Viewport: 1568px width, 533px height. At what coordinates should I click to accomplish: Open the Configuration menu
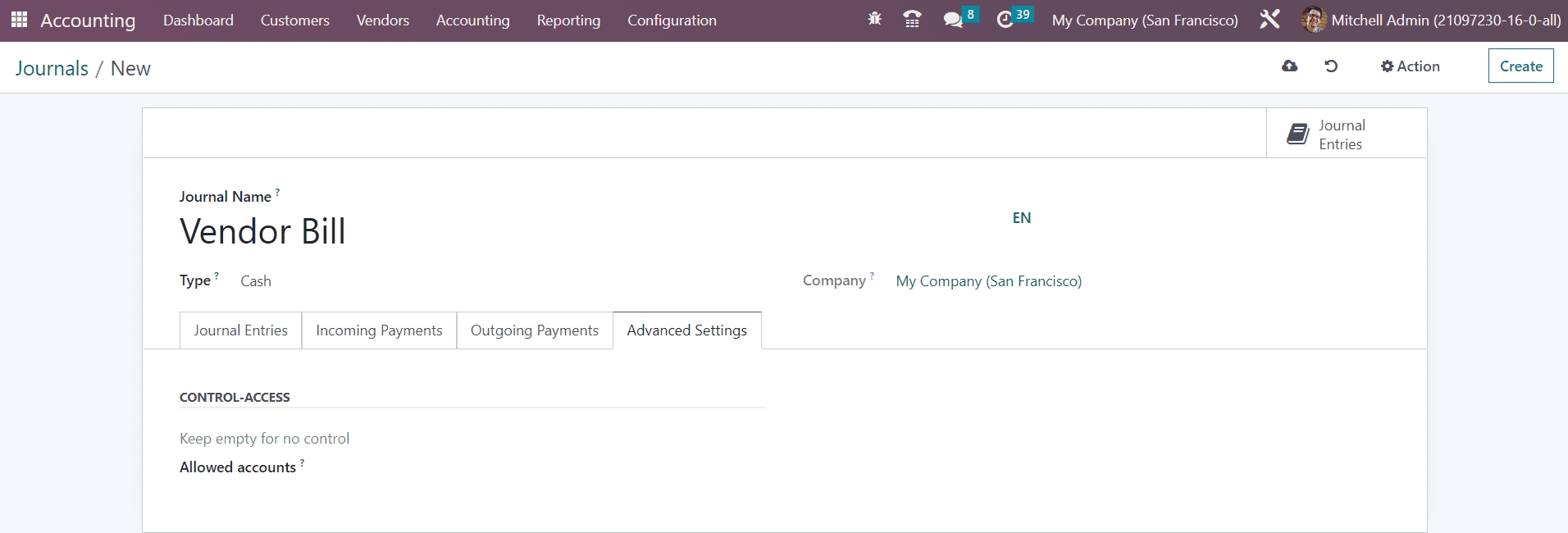click(672, 20)
